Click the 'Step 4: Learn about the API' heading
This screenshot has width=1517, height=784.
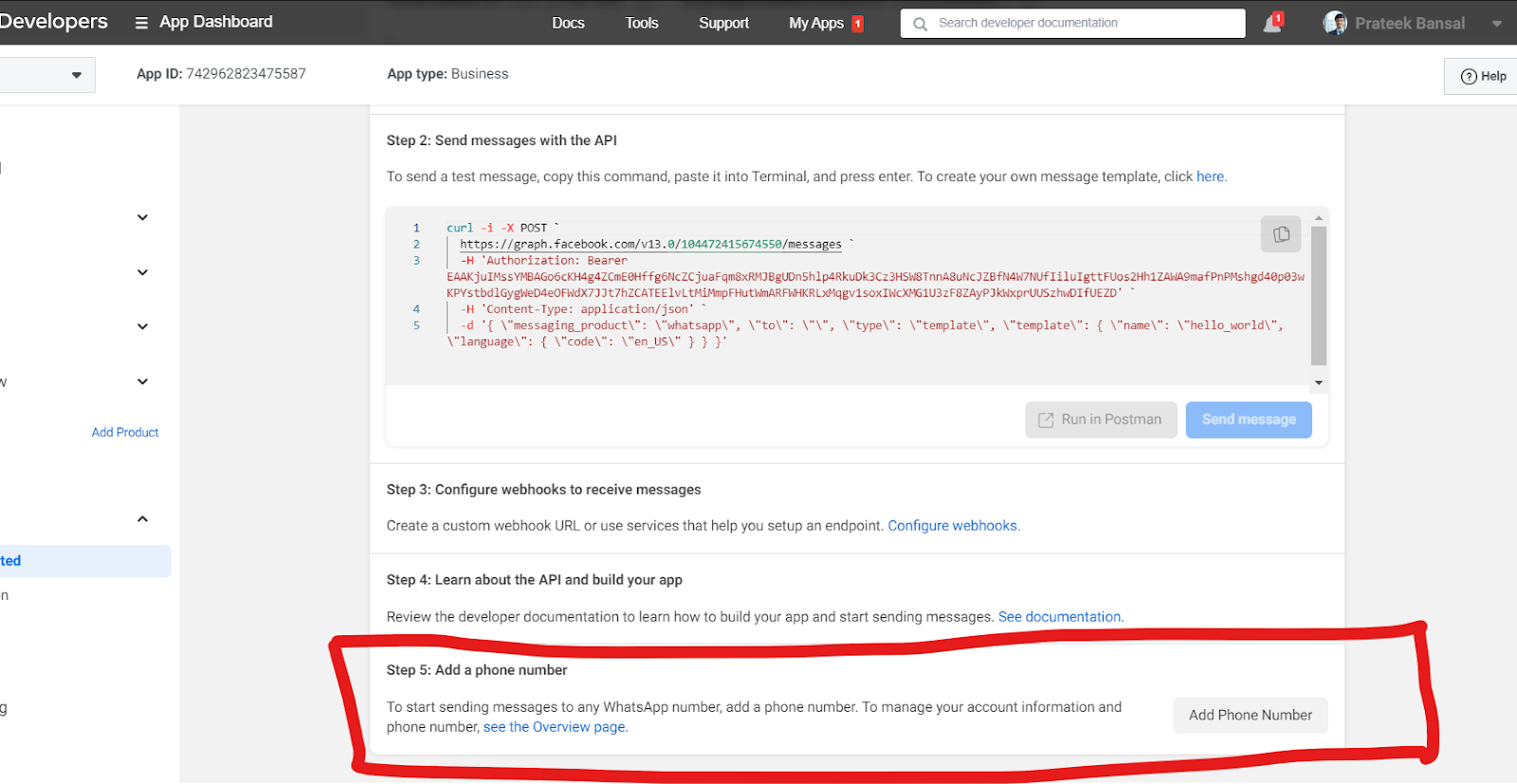point(535,579)
